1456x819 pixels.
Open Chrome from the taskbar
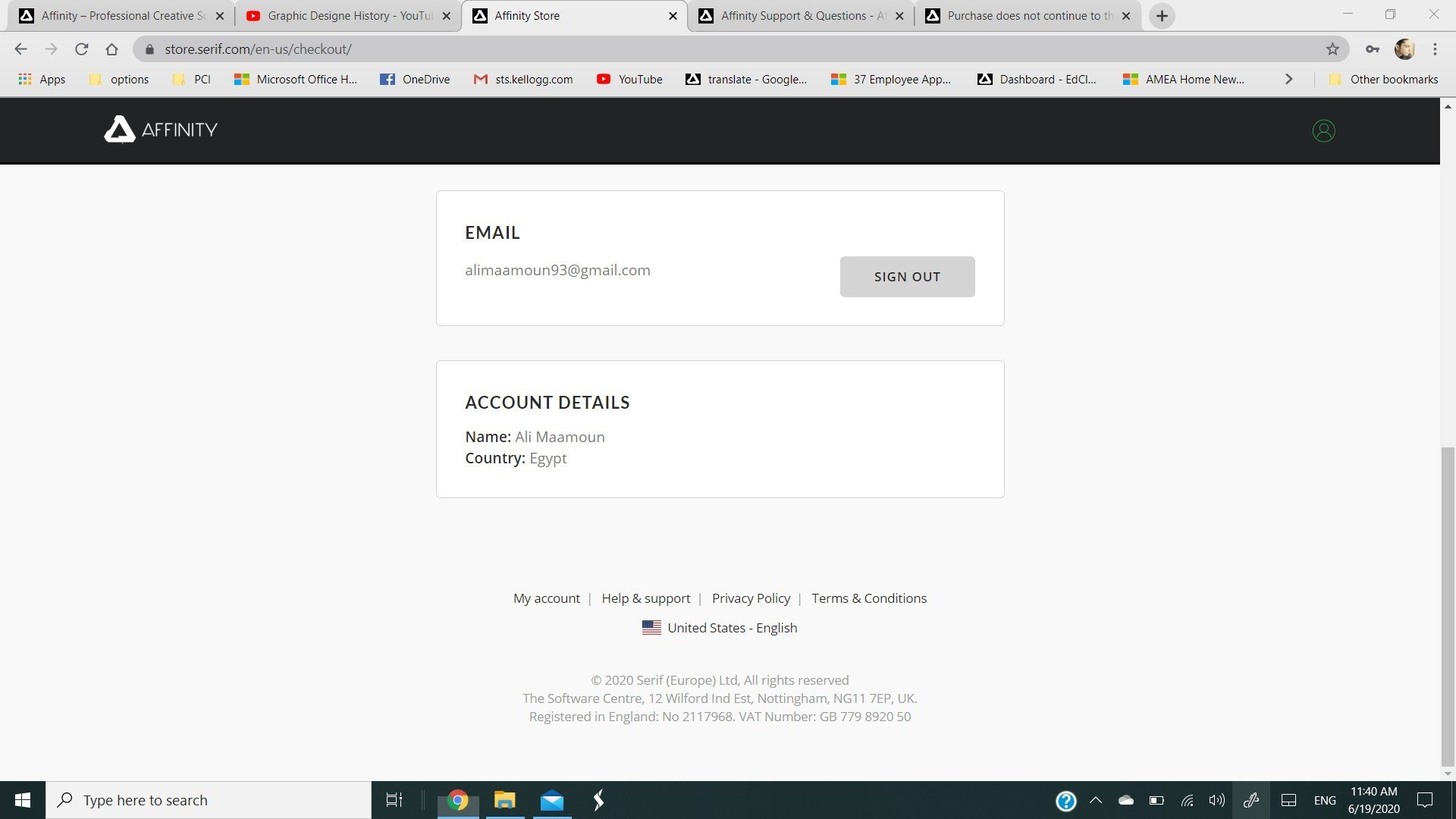point(458,800)
